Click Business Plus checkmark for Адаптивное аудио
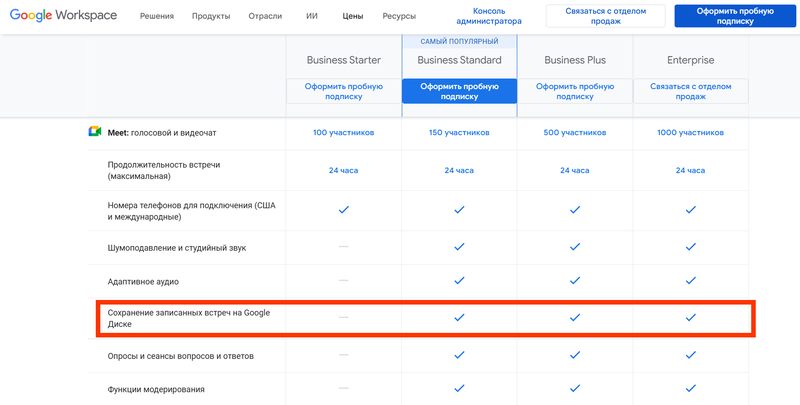 (575, 281)
